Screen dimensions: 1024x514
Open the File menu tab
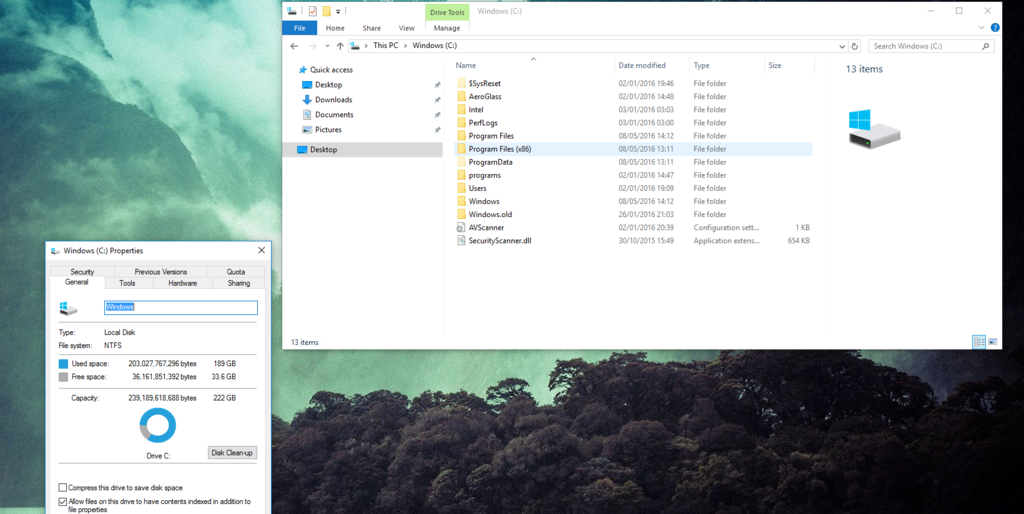pos(300,28)
